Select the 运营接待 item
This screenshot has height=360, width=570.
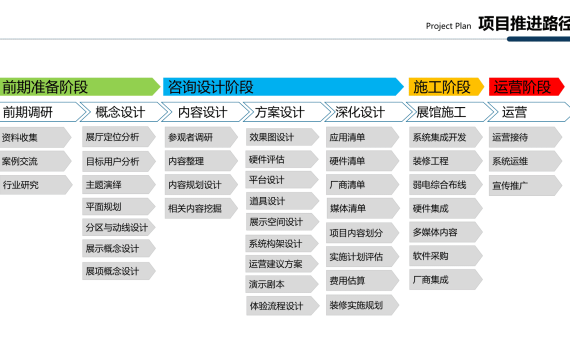[x=526, y=137]
